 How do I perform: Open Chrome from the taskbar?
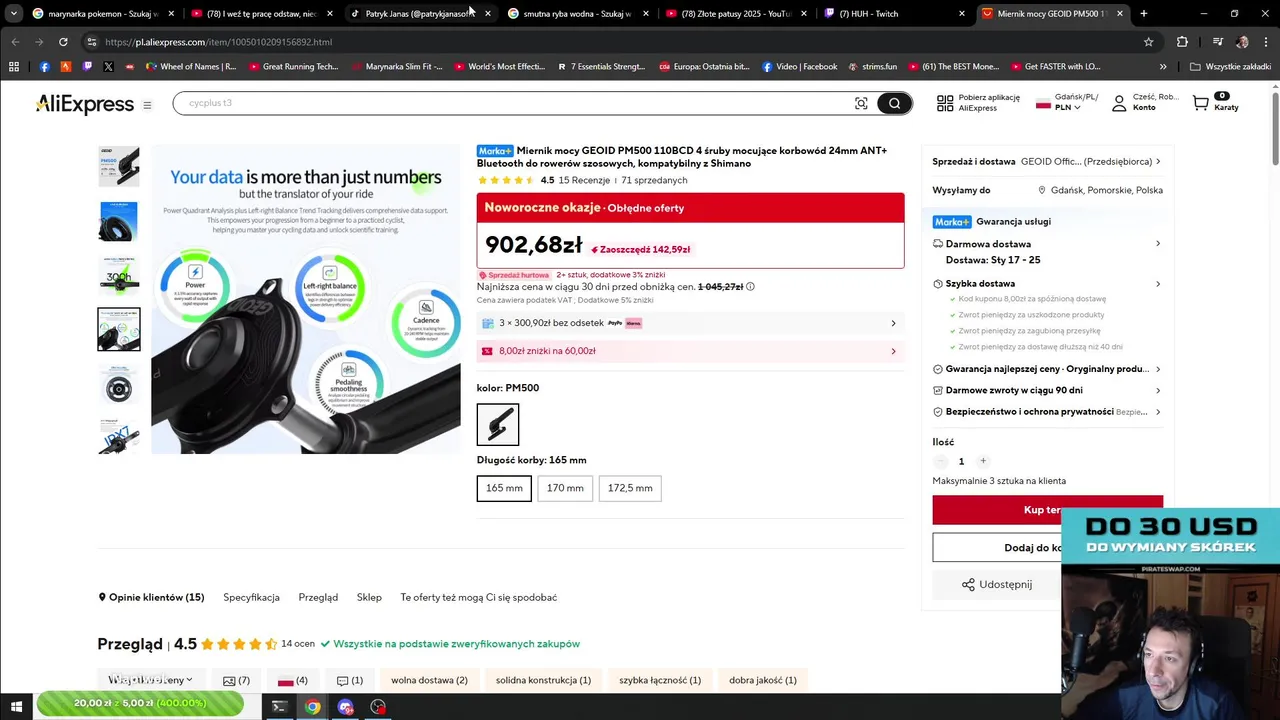(x=313, y=707)
